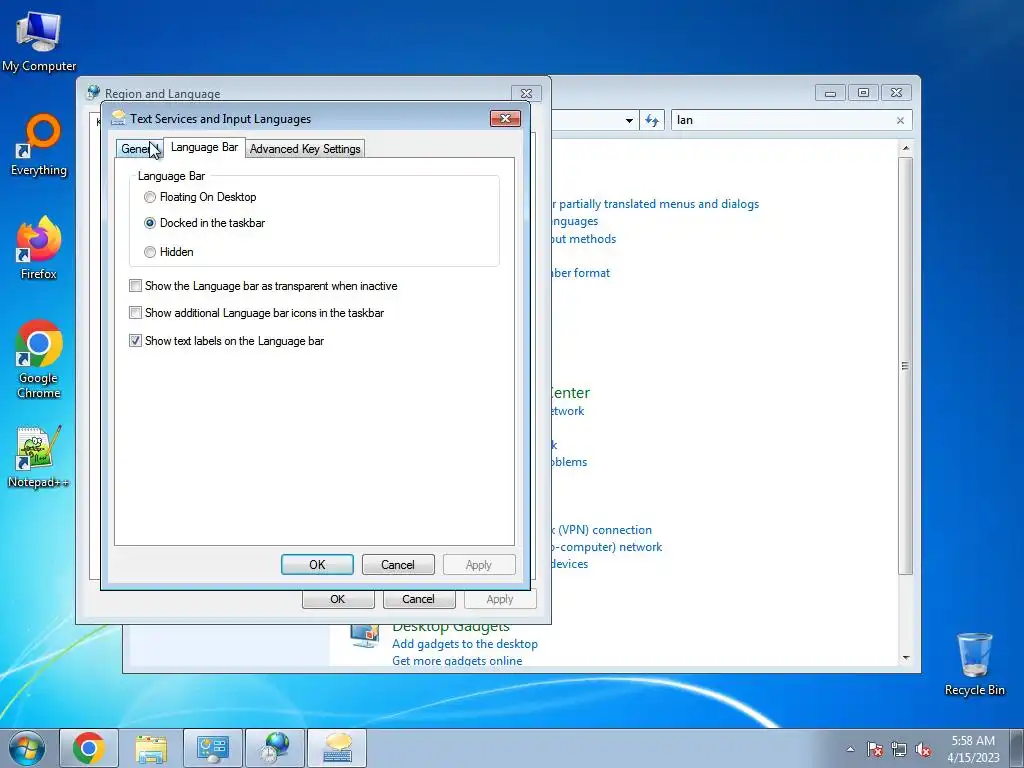This screenshot has height=768, width=1024.
Task: Click the taskbar clock showing 5:58 AM
Action: (x=973, y=749)
